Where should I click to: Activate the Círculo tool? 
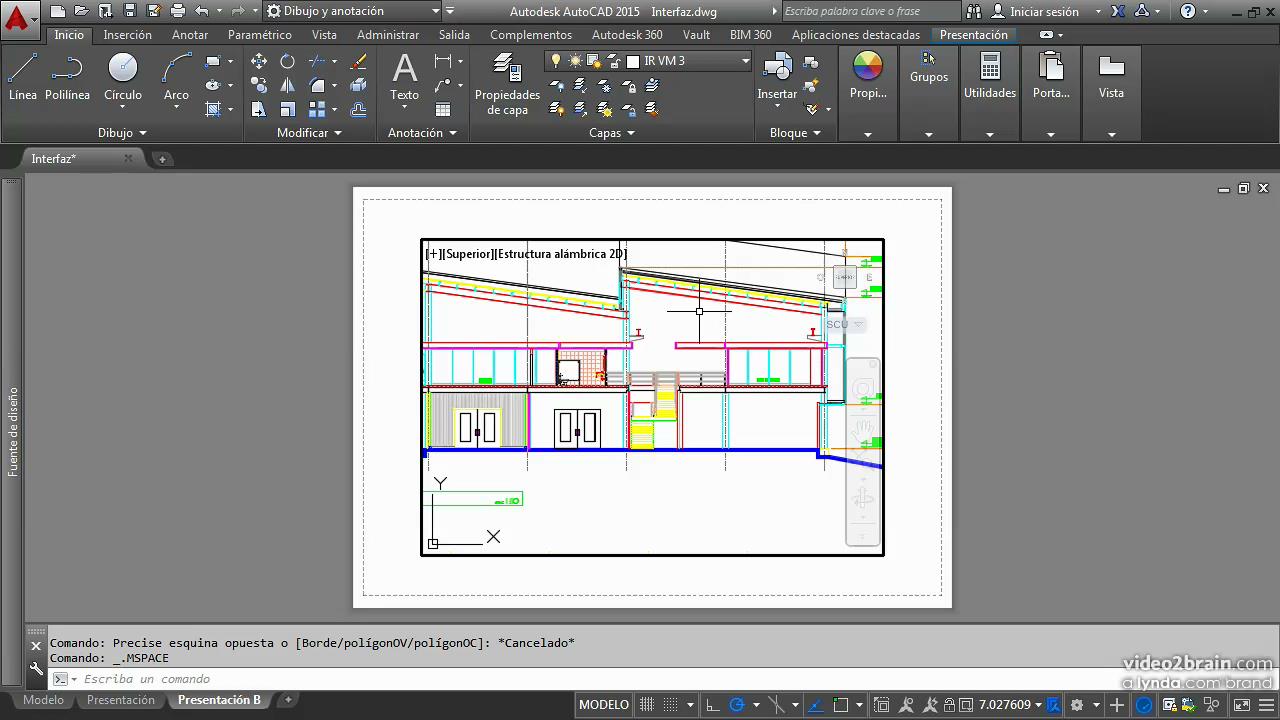[x=123, y=78]
